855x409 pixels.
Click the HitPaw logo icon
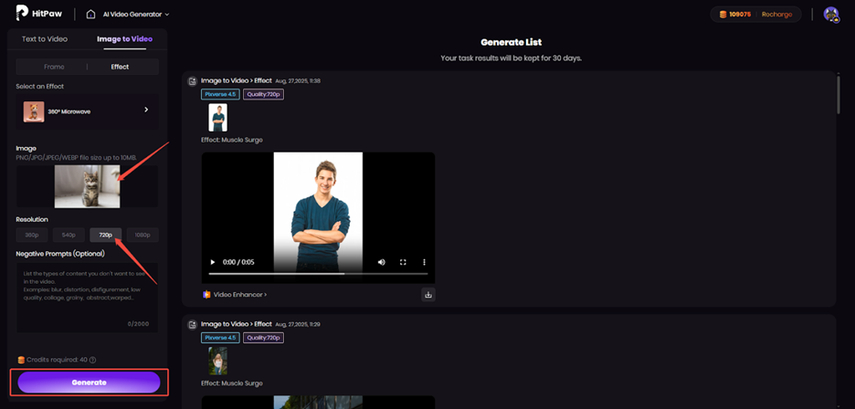22,14
